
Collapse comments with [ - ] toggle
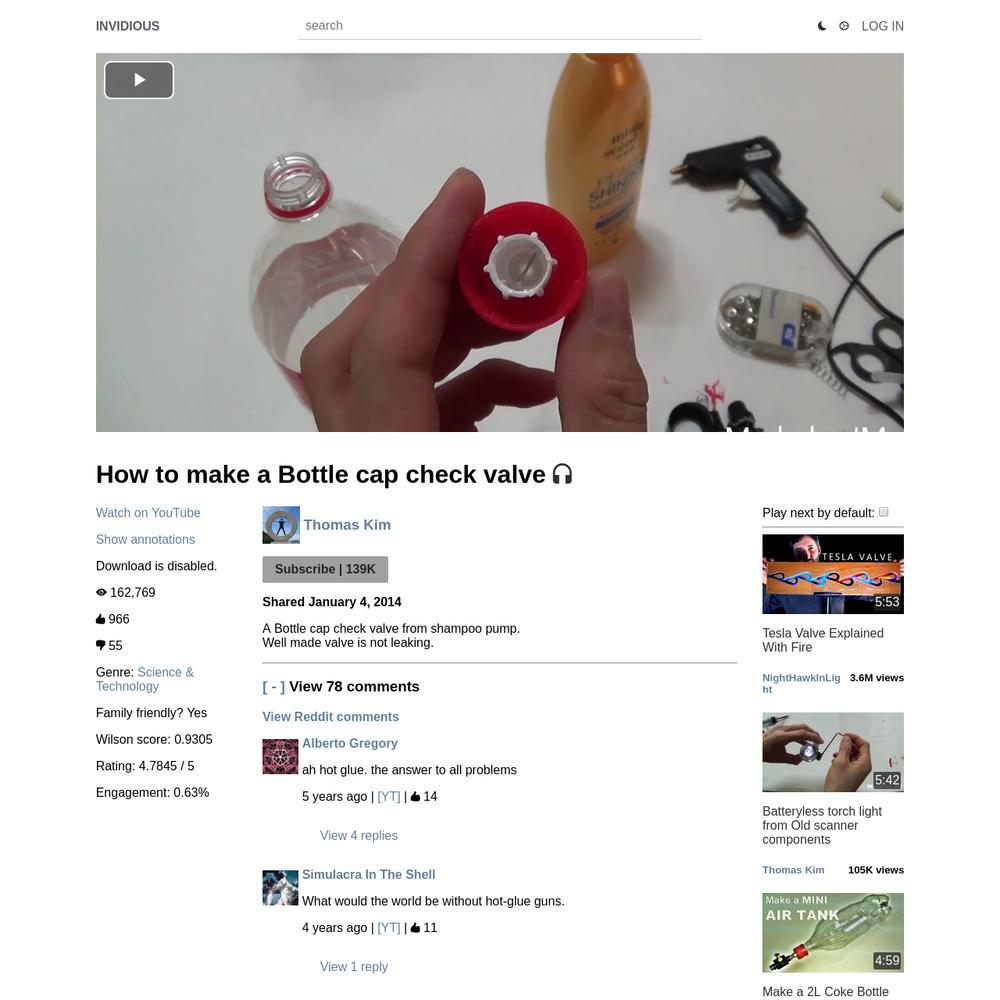click(274, 687)
